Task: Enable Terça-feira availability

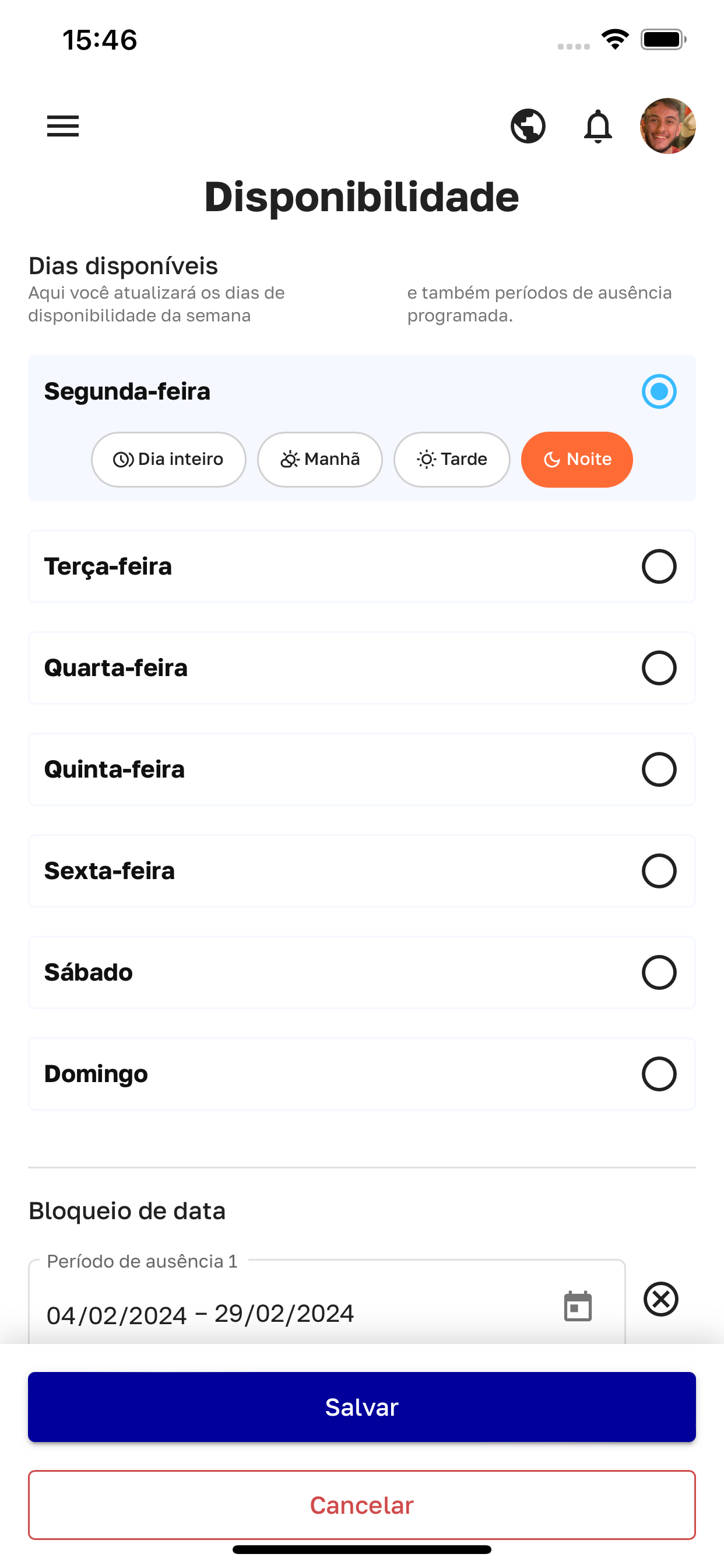Action: point(659,566)
